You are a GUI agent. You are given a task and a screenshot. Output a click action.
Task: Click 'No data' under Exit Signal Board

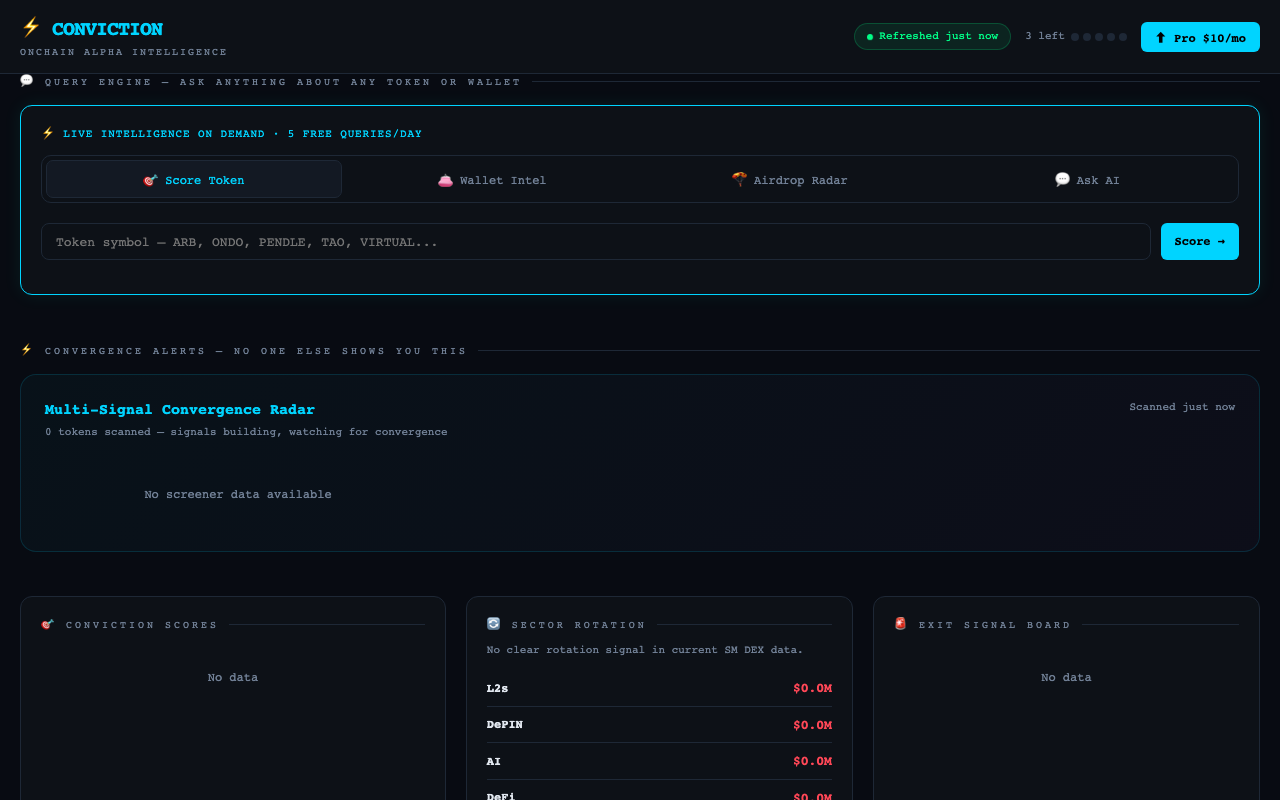(1066, 677)
